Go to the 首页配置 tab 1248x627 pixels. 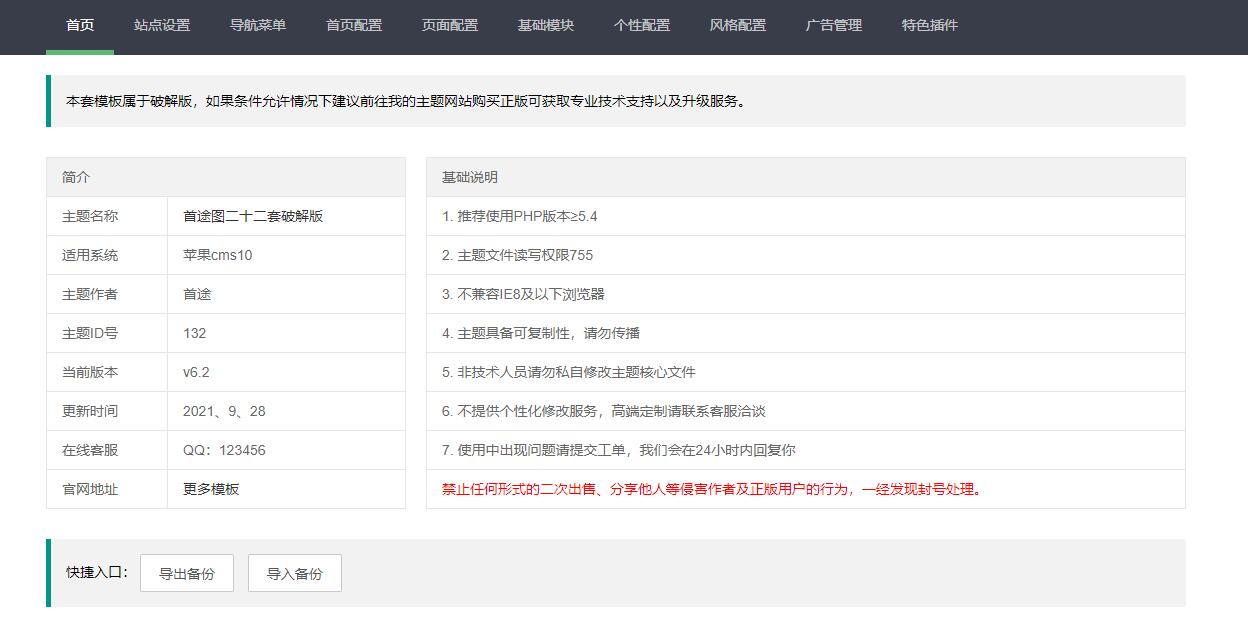pyautogui.click(x=354, y=25)
